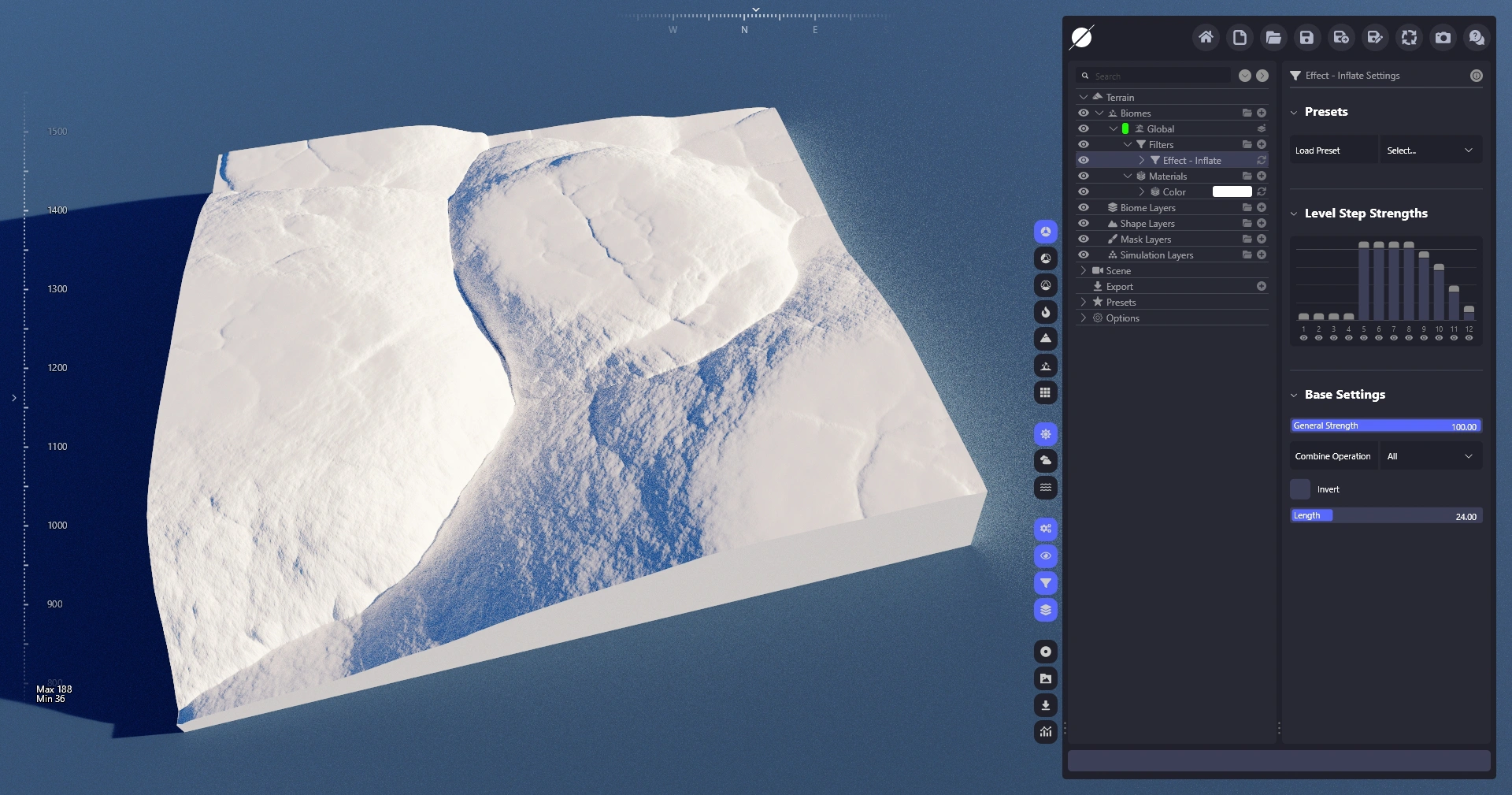The image size is (1512, 795).
Task: Create a new file with the document icon
Action: coord(1240,37)
